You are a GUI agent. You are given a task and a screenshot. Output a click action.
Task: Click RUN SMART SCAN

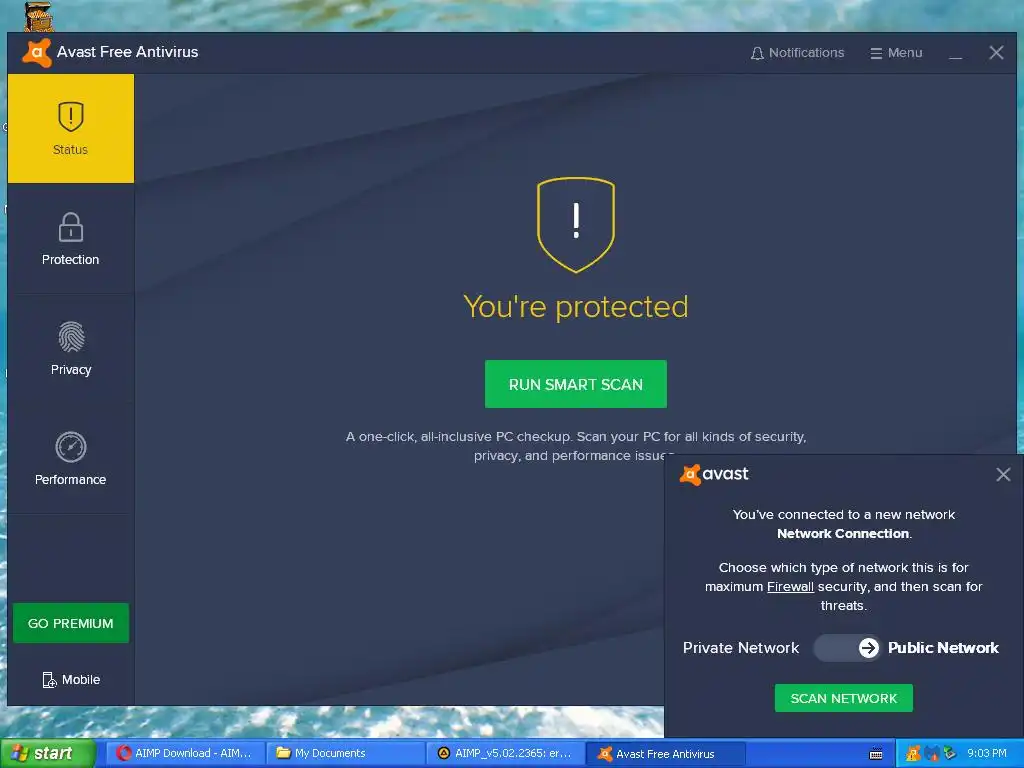pyautogui.click(x=575, y=384)
